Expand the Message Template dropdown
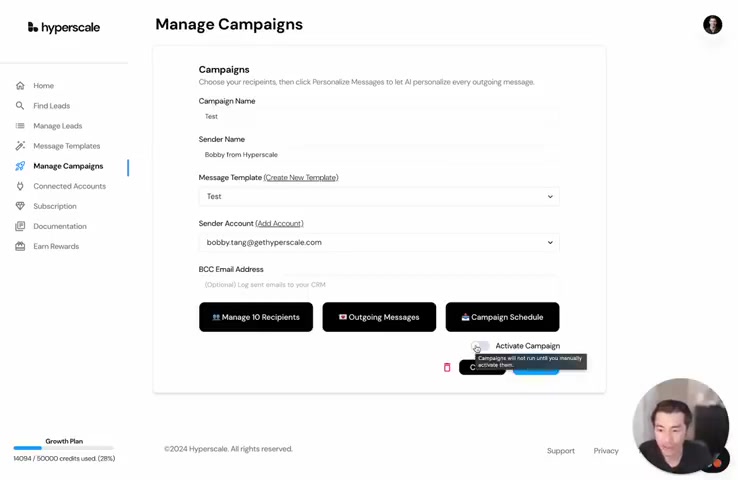This screenshot has height=480, width=738. pos(379,197)
